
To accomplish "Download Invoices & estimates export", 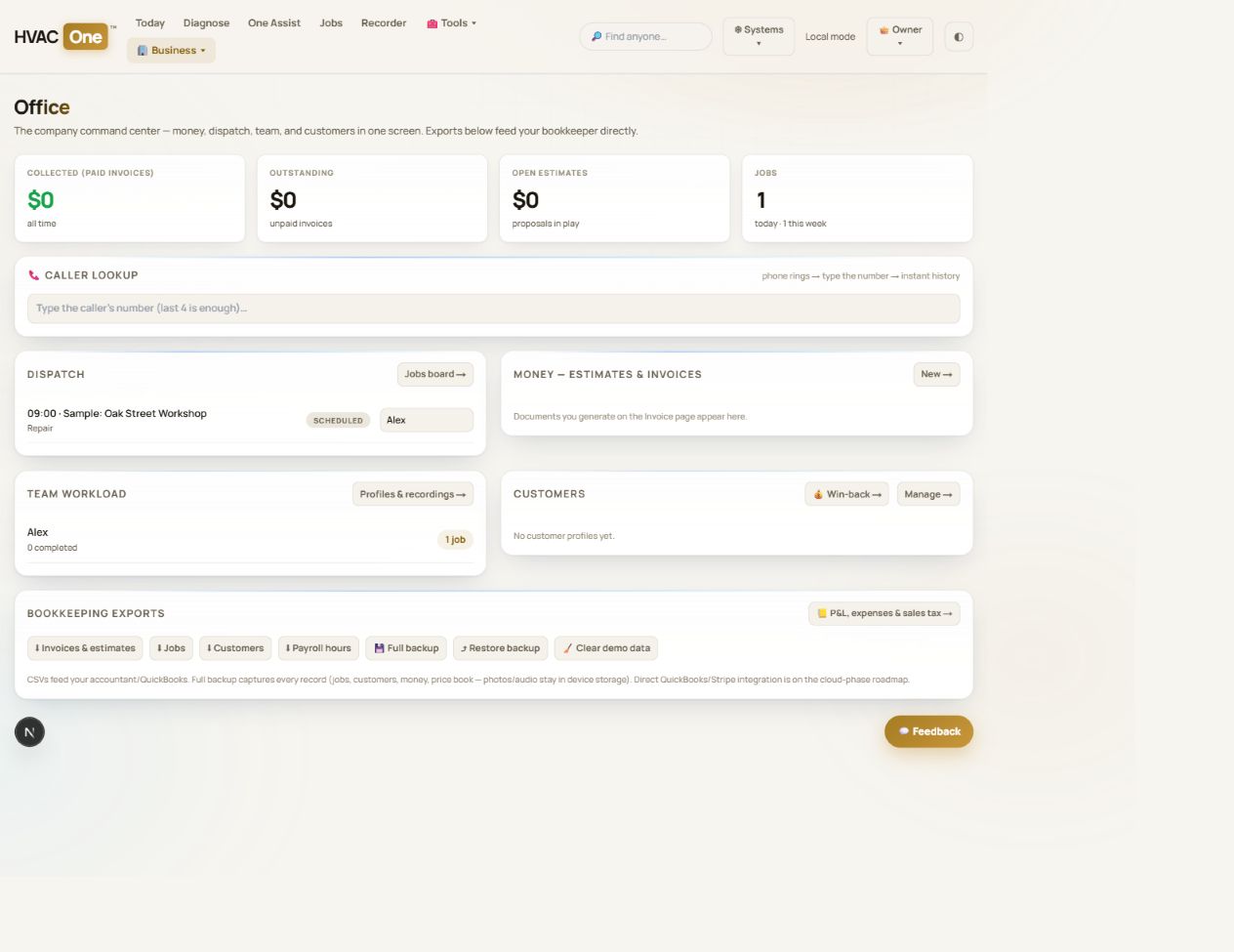I will click(85, 648).
